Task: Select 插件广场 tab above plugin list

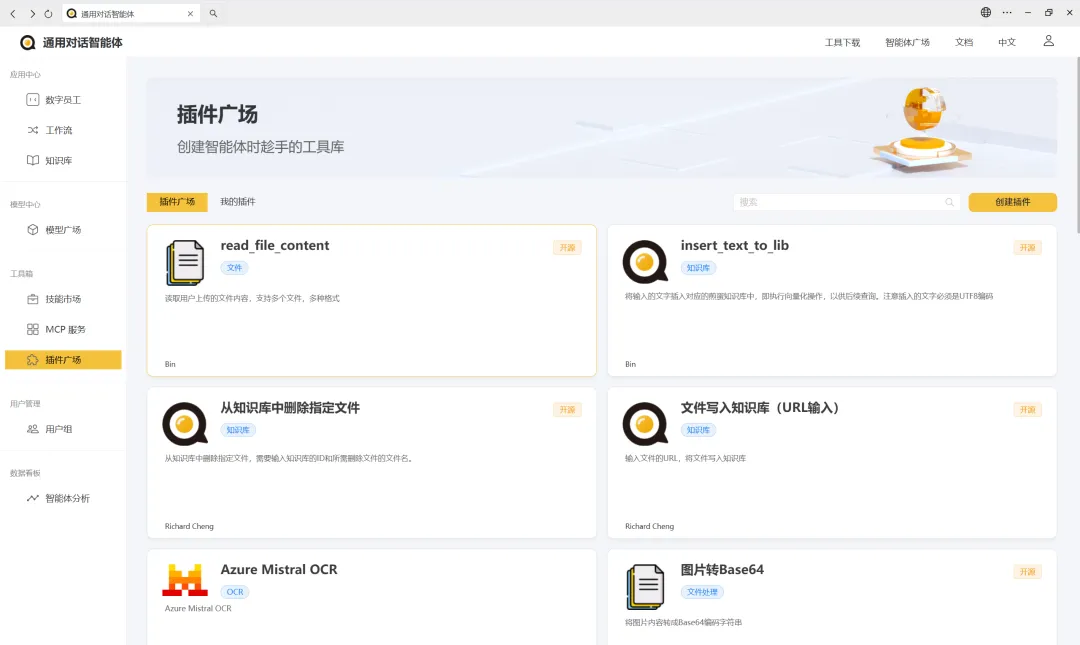Action: (x=177, y=202)
